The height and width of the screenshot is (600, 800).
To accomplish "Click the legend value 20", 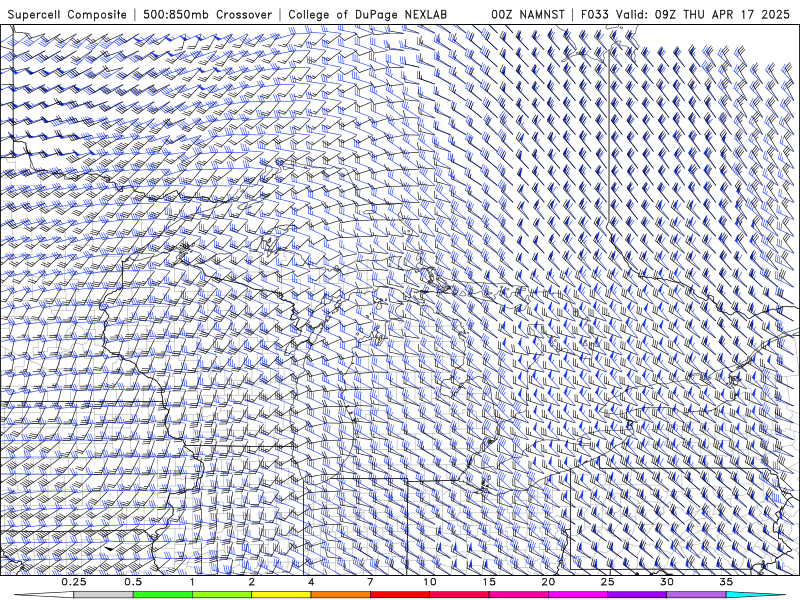I will pos(548,582).
